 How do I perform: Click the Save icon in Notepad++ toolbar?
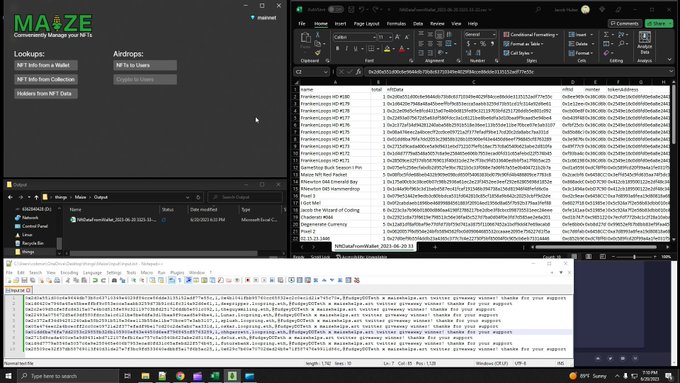[x=24, y=280]
